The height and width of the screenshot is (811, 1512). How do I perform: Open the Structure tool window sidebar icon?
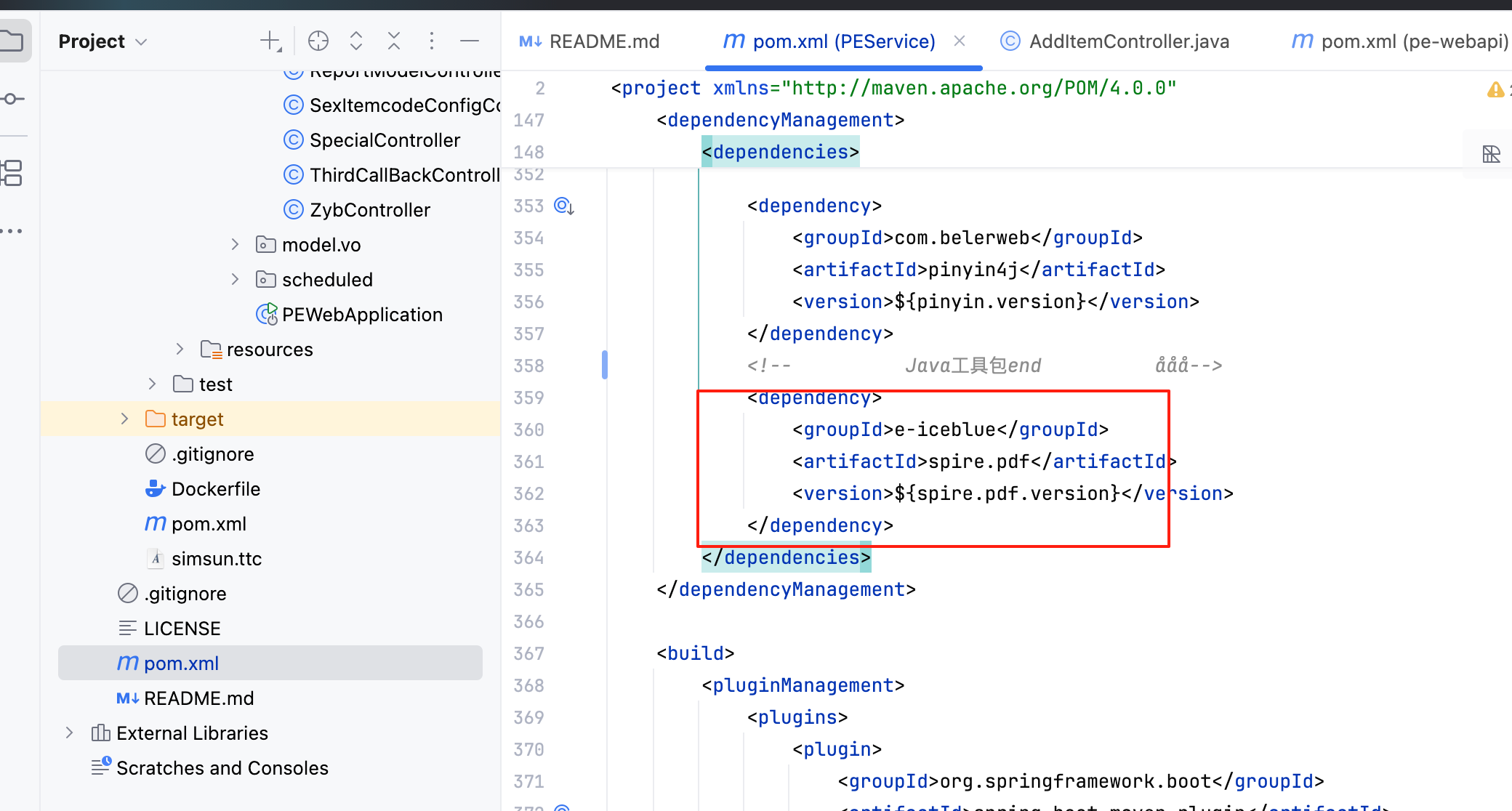[x=12, y=173]
